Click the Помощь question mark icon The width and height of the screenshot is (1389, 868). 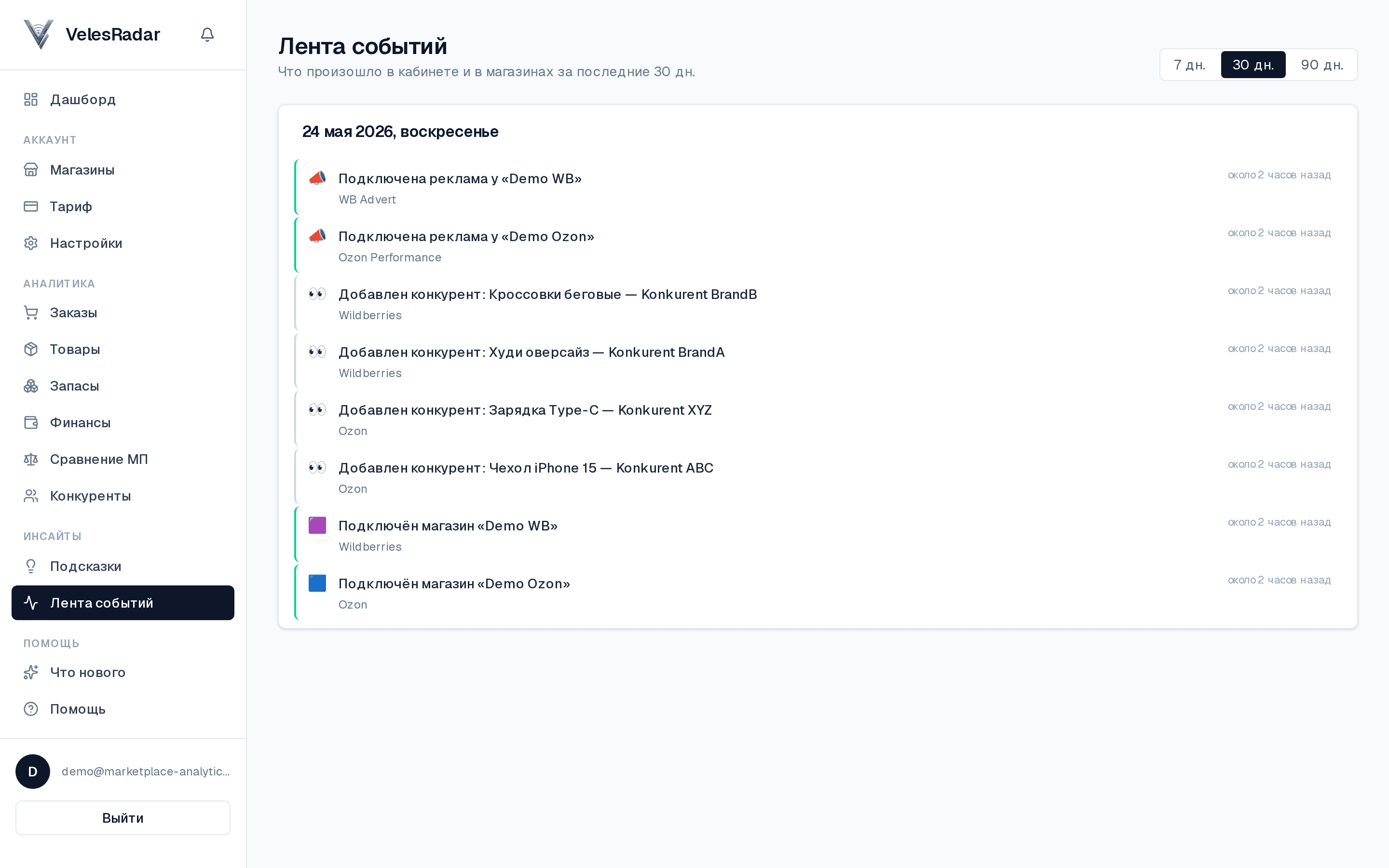point(31,709)
